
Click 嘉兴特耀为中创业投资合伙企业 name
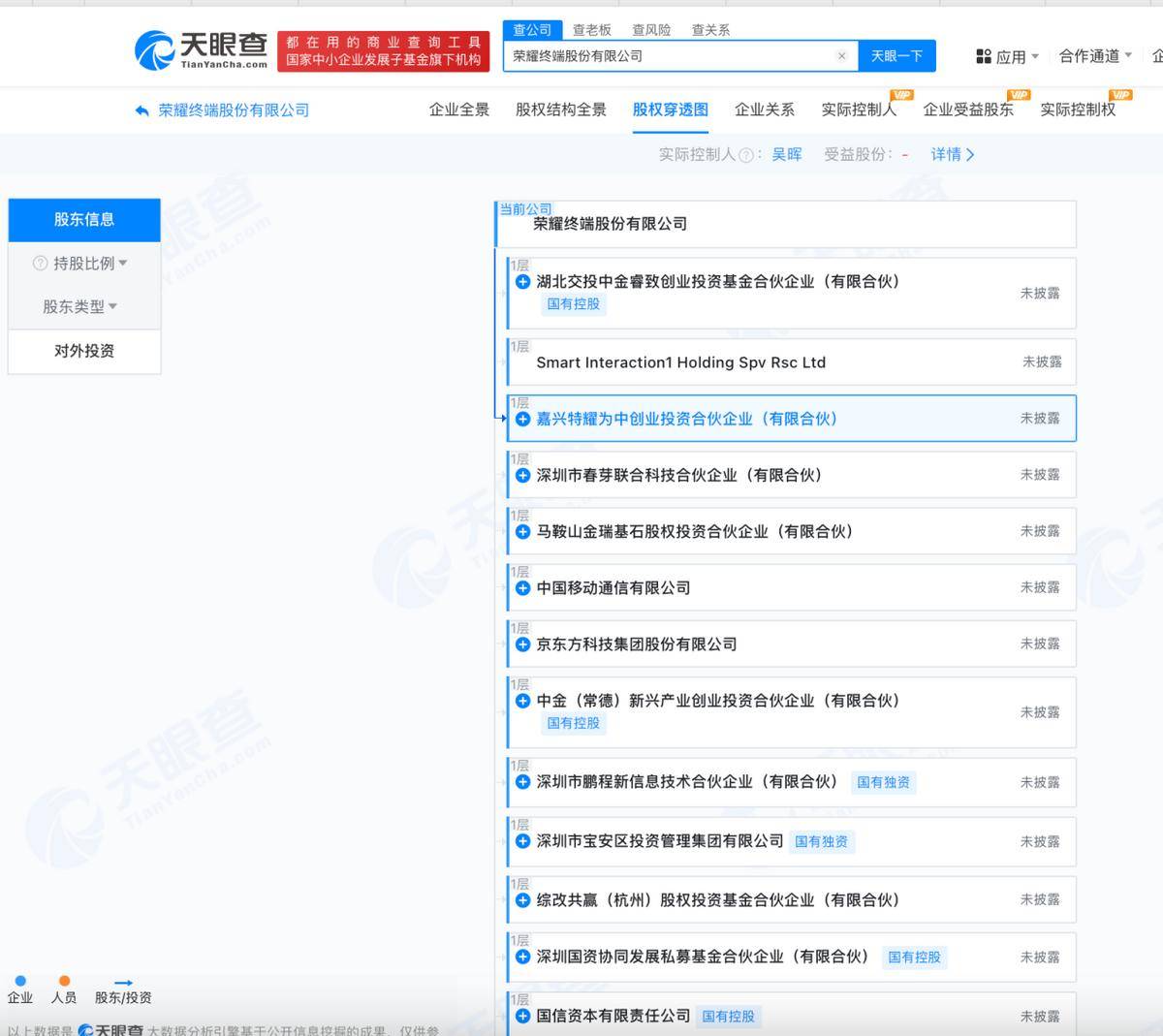[x=687, y=419]
